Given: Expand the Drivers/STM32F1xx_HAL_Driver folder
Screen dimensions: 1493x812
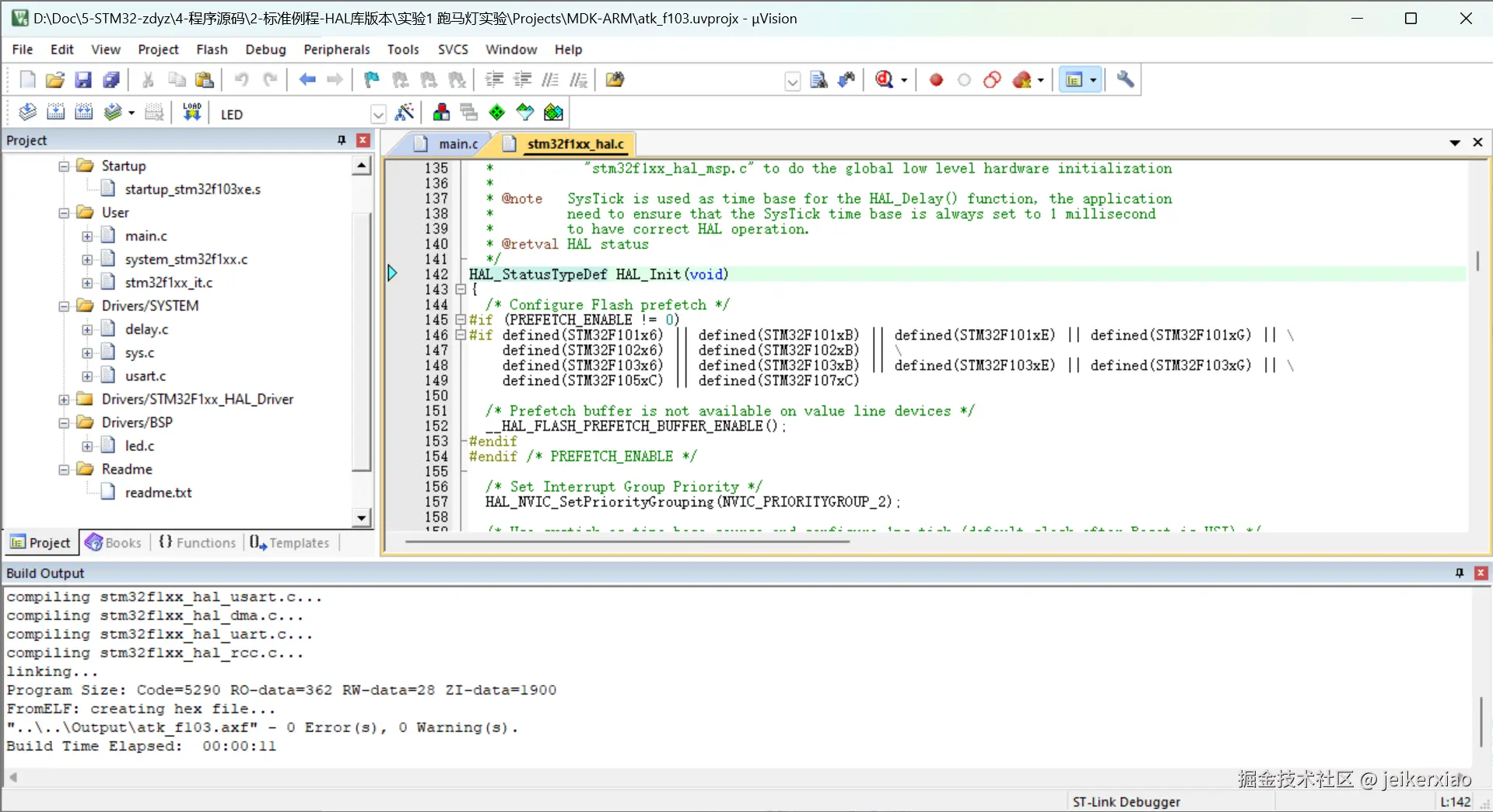Looking at the screenshot, I should 64,400.
